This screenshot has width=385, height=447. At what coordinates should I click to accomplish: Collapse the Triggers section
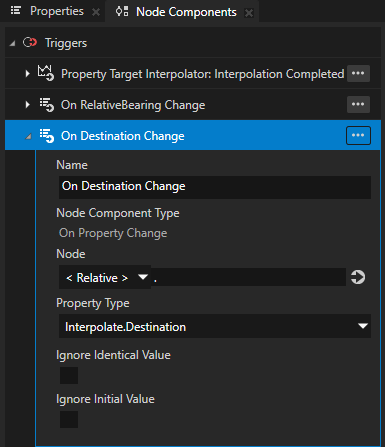pyautogui.click(x=12, y=43)
